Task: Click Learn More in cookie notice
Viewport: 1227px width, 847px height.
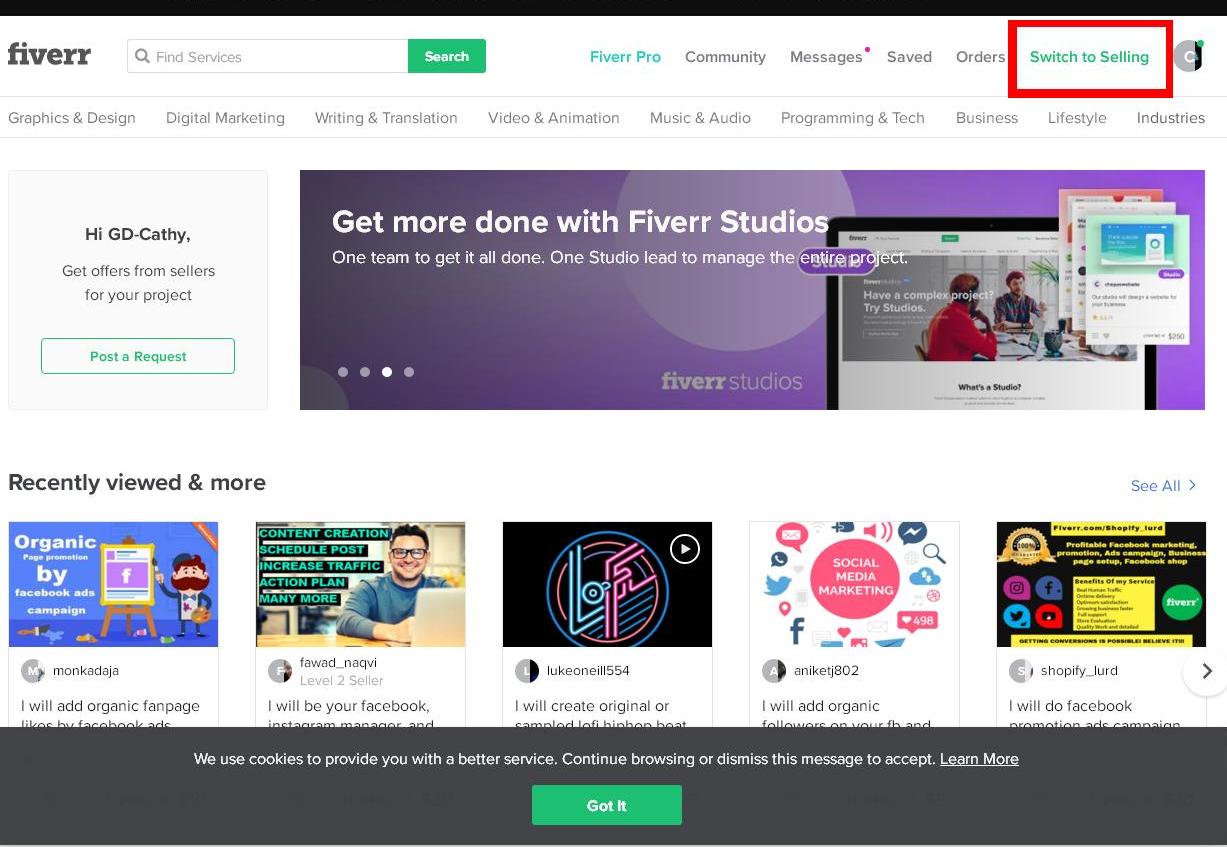Action: tap(979, 759)
